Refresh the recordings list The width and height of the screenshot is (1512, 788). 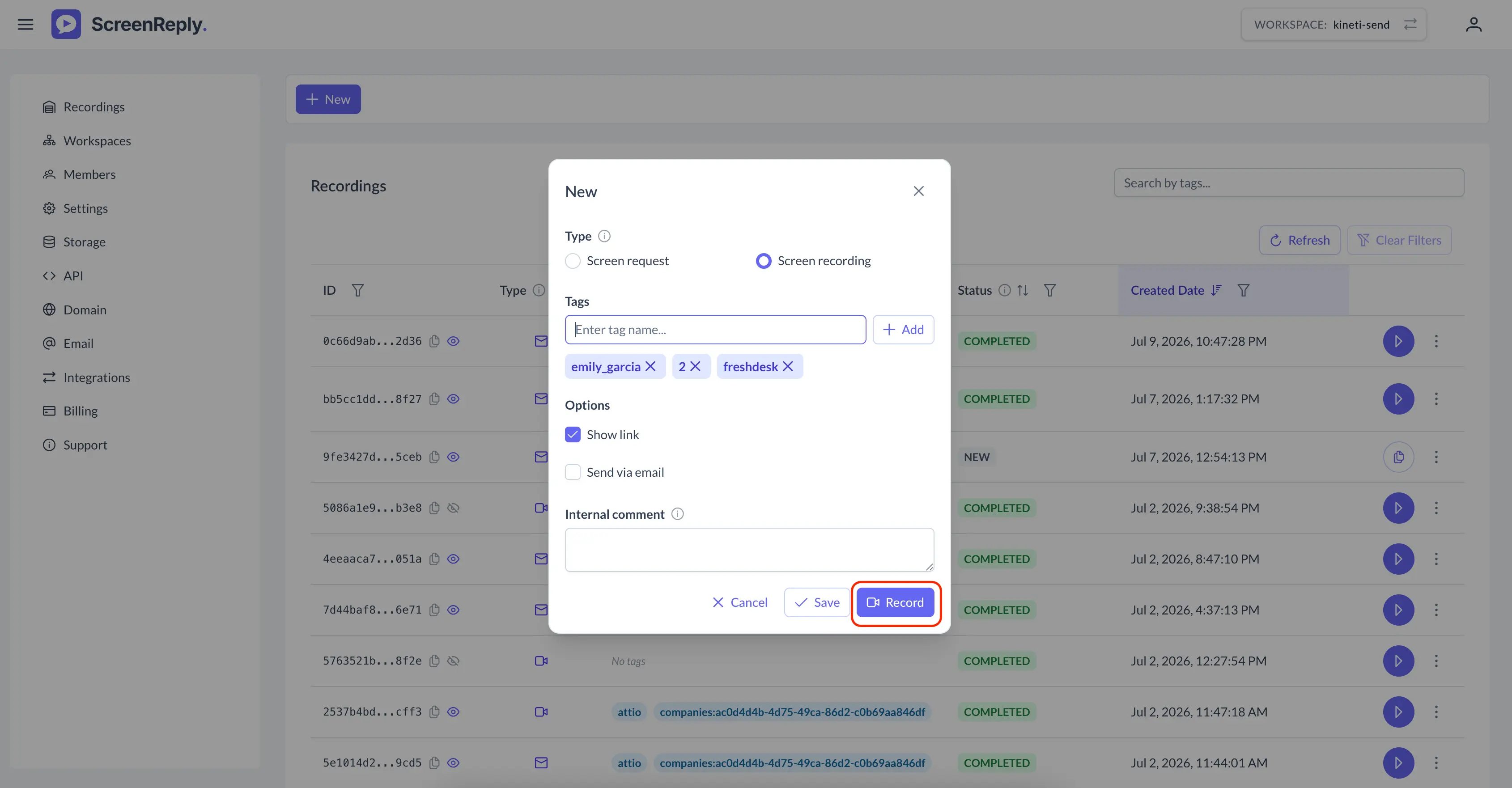coord(1300,240)
